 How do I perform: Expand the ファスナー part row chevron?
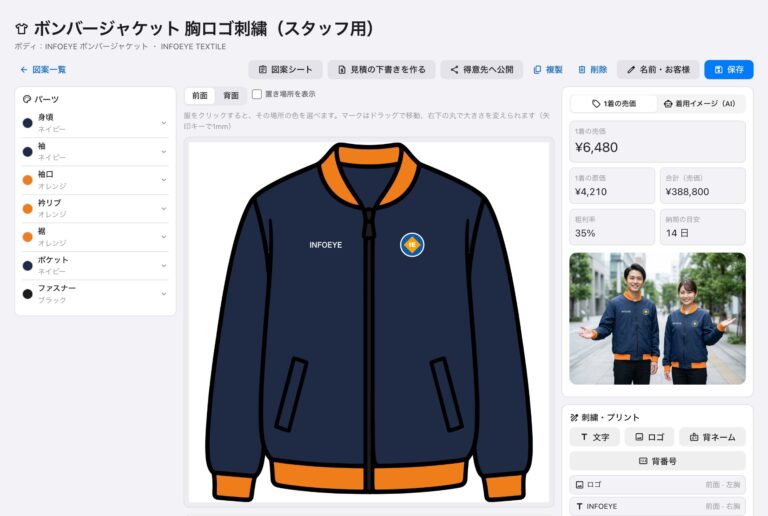pos(164,294)
